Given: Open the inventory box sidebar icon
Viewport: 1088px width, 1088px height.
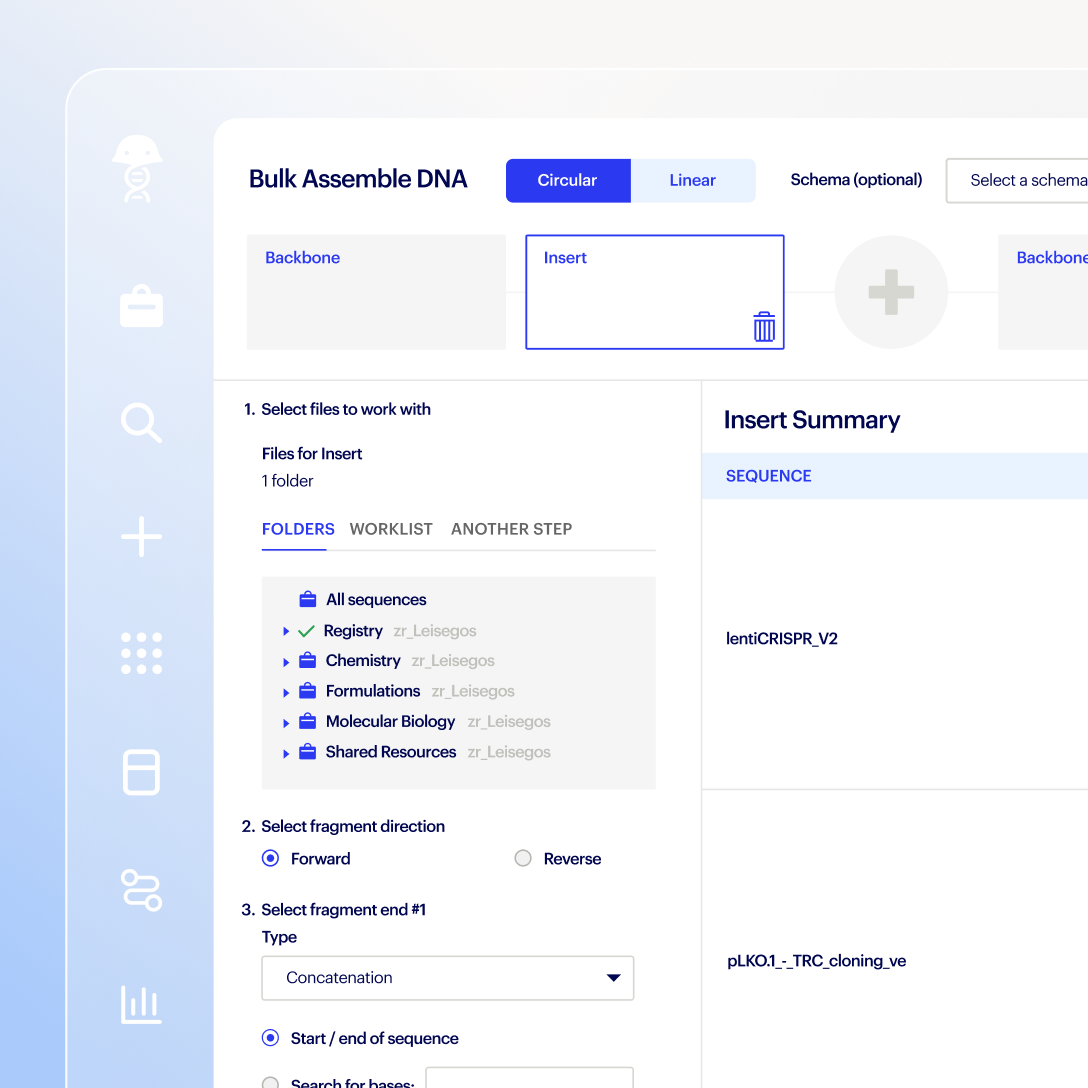Looking at the screenshot, I should tap(142, 772).
